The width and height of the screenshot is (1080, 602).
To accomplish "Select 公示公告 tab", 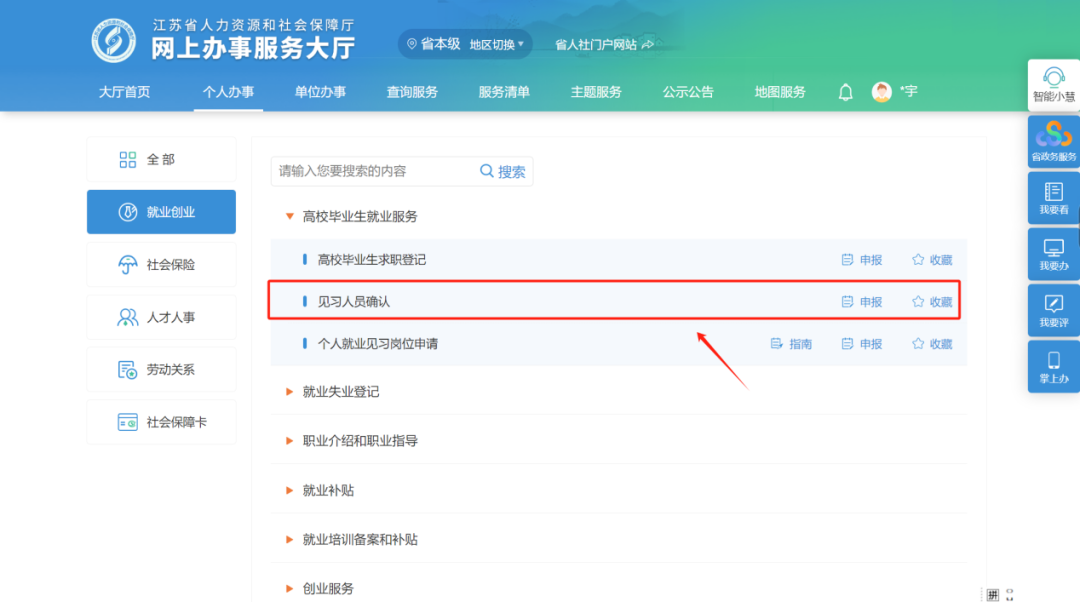I will coord(688,92).
